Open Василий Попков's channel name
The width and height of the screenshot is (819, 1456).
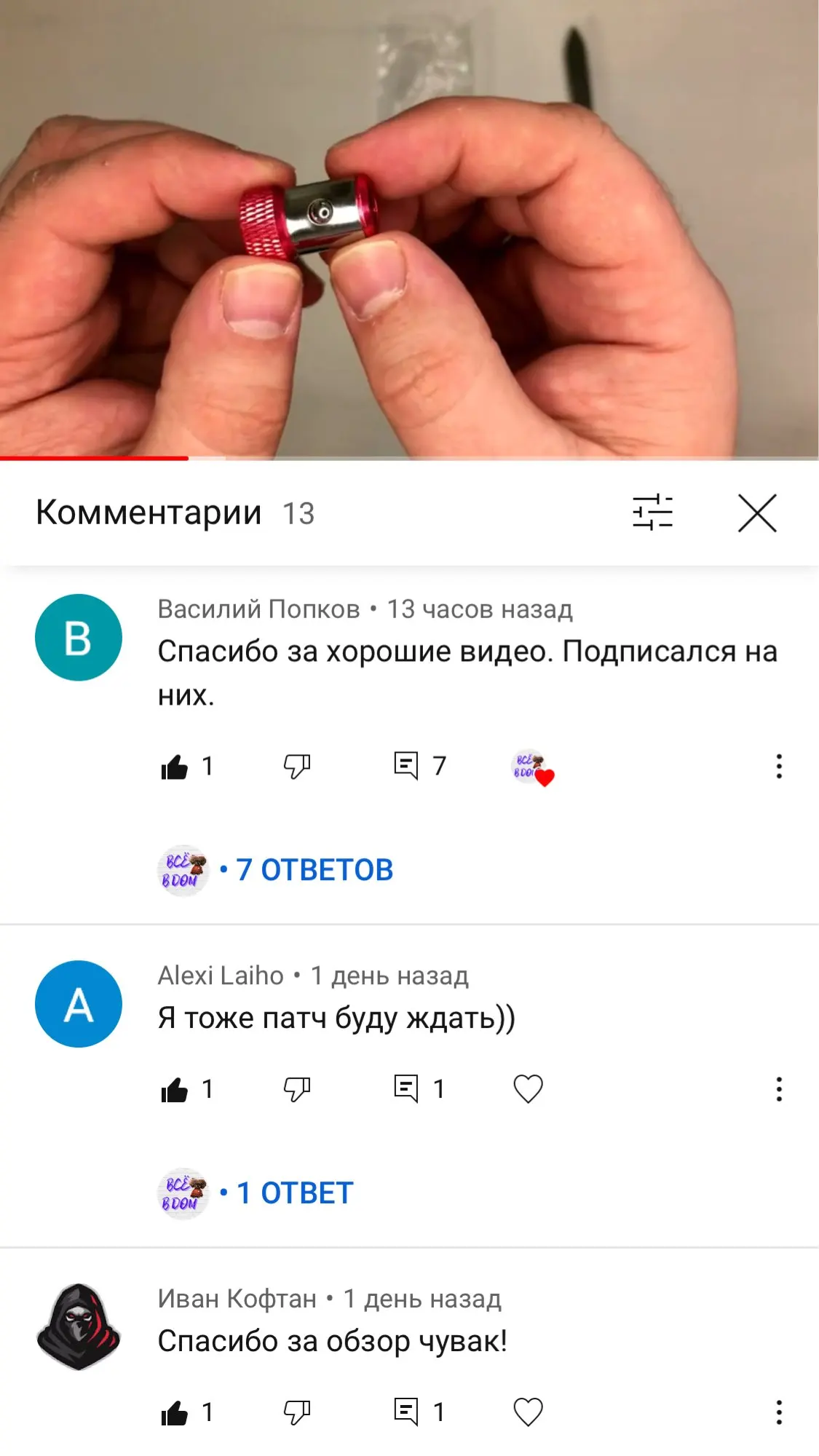click(x=258, y=609)
